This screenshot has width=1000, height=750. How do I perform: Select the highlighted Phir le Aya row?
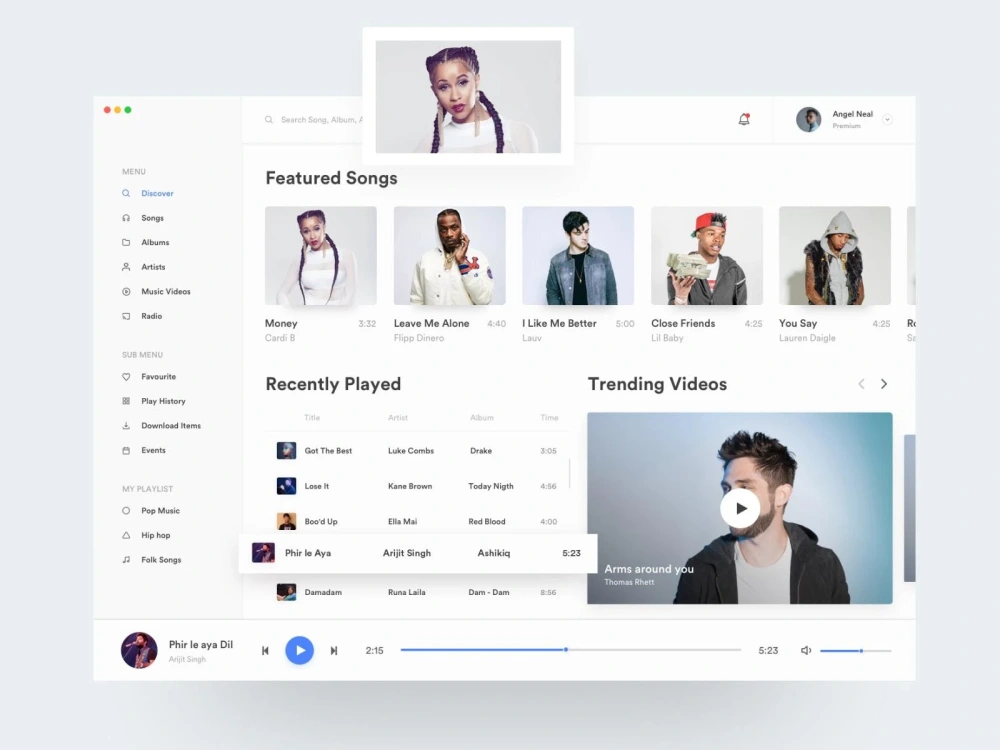pos(418,553)
